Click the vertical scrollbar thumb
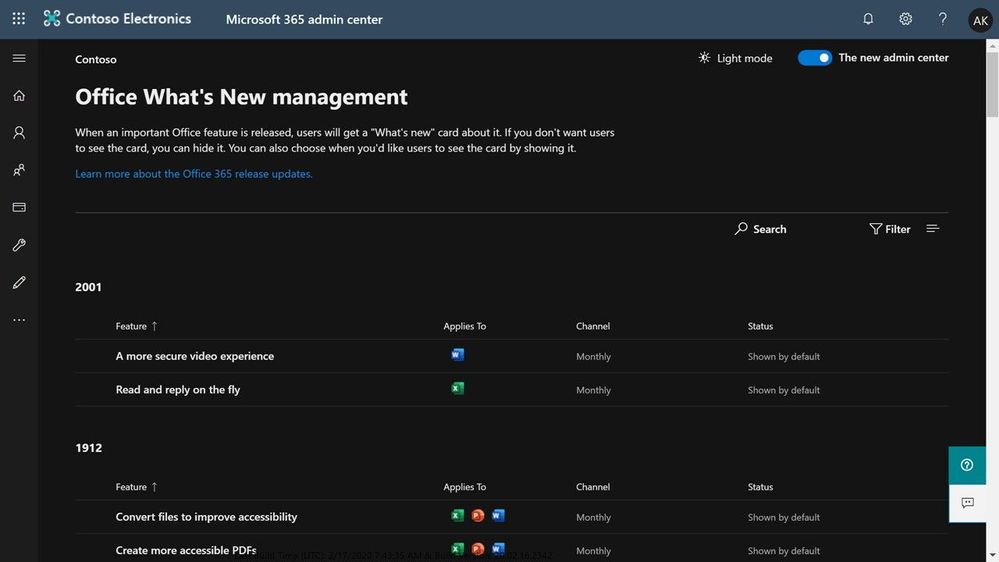This screenshot has height=562, width=999. [x=992, y=84]
